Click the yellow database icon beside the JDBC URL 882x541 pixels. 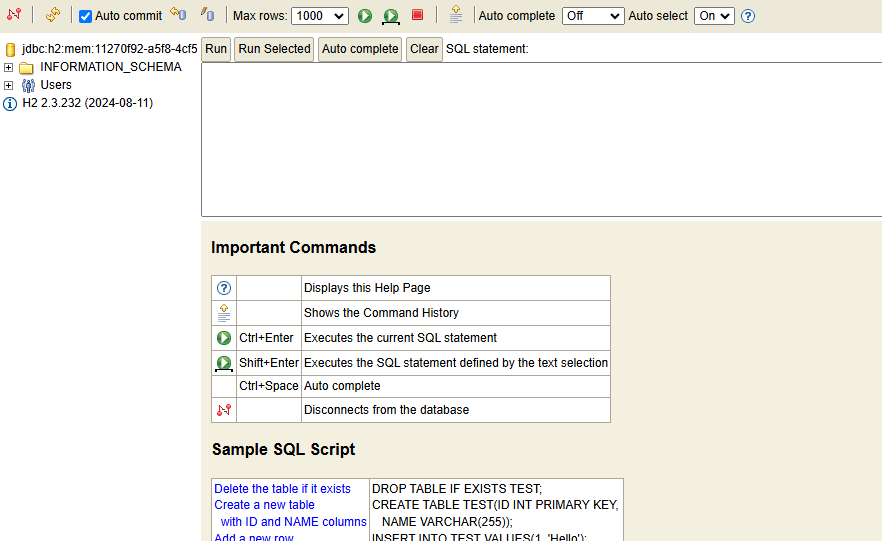(x=11, y=49)
